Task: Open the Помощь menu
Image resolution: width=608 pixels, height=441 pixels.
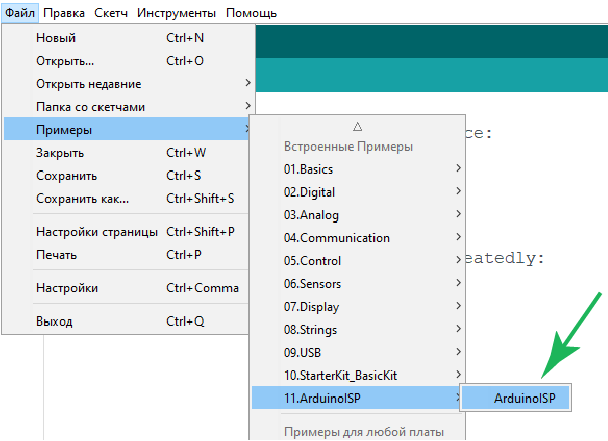Action: 251,13
